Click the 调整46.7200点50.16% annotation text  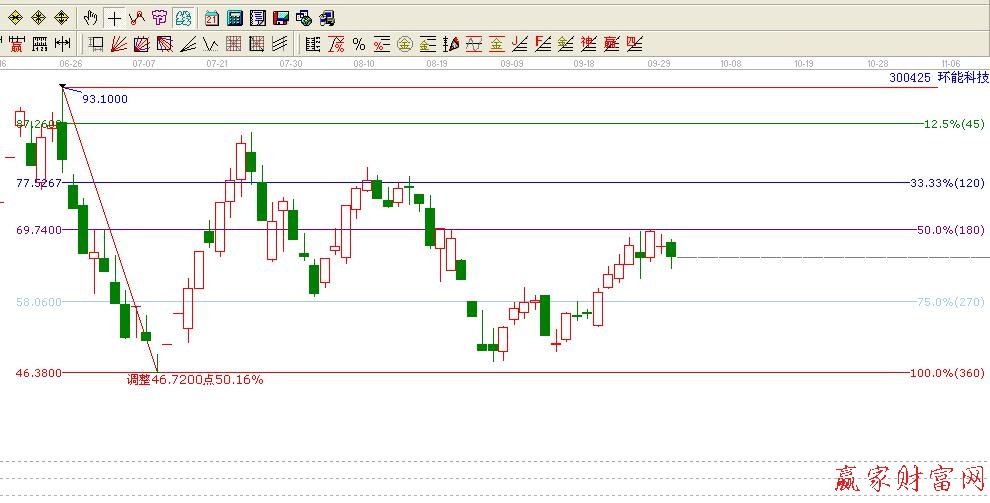click(194, 380)
